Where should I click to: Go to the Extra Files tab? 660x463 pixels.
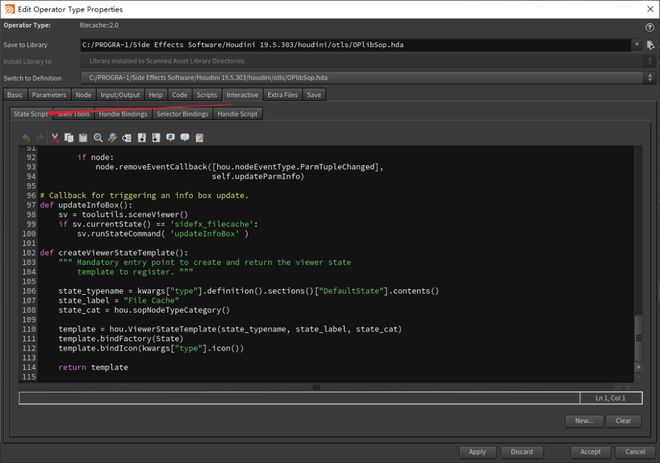pyautogui.click(x=283, y=95)
